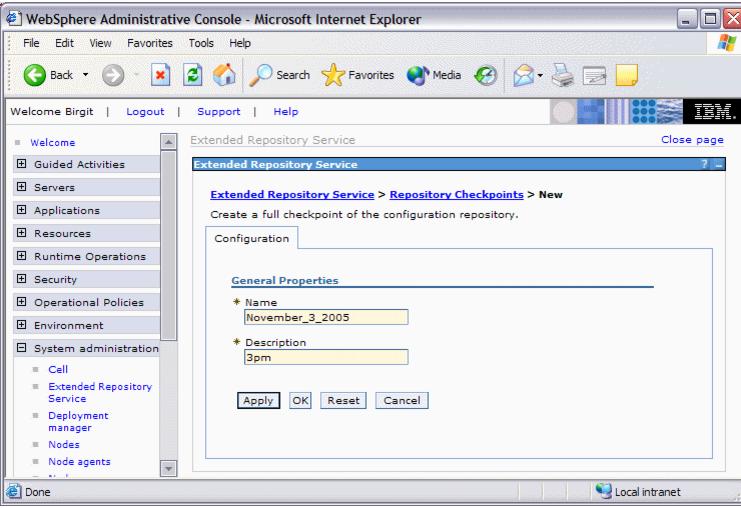Expand Runtime Operations node
This screenshot has width=741, height=508.
21,256
